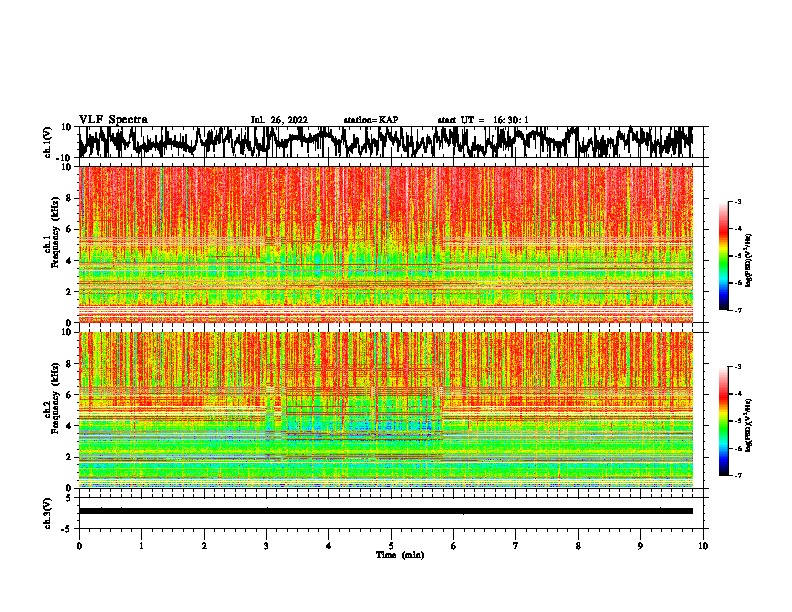
Task: Click the "-7" label on ch.2 colorbar
Action: [737, 475]
